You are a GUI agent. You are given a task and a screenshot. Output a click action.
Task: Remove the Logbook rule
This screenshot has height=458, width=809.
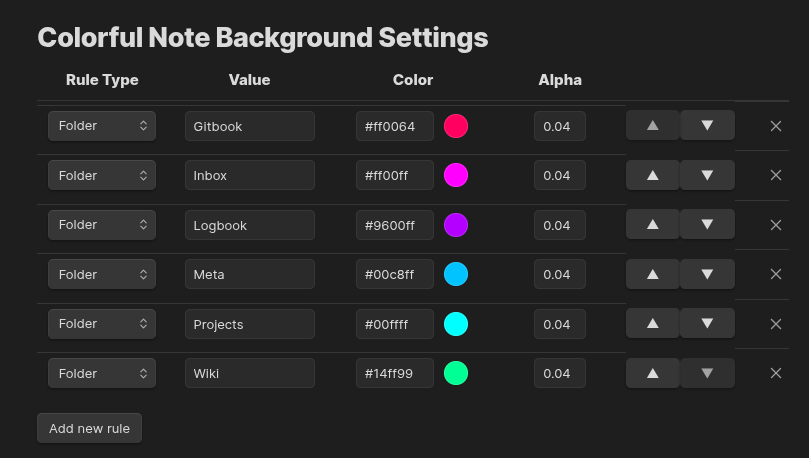pos(775,225)
